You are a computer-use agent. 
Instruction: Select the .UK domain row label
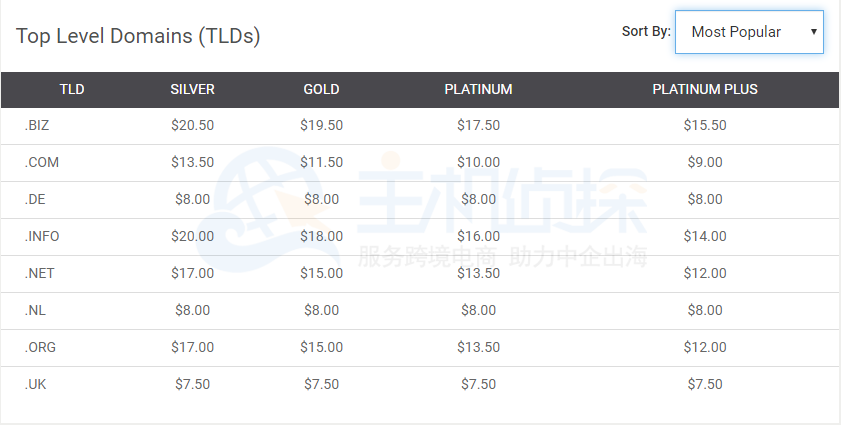[35, 384]
